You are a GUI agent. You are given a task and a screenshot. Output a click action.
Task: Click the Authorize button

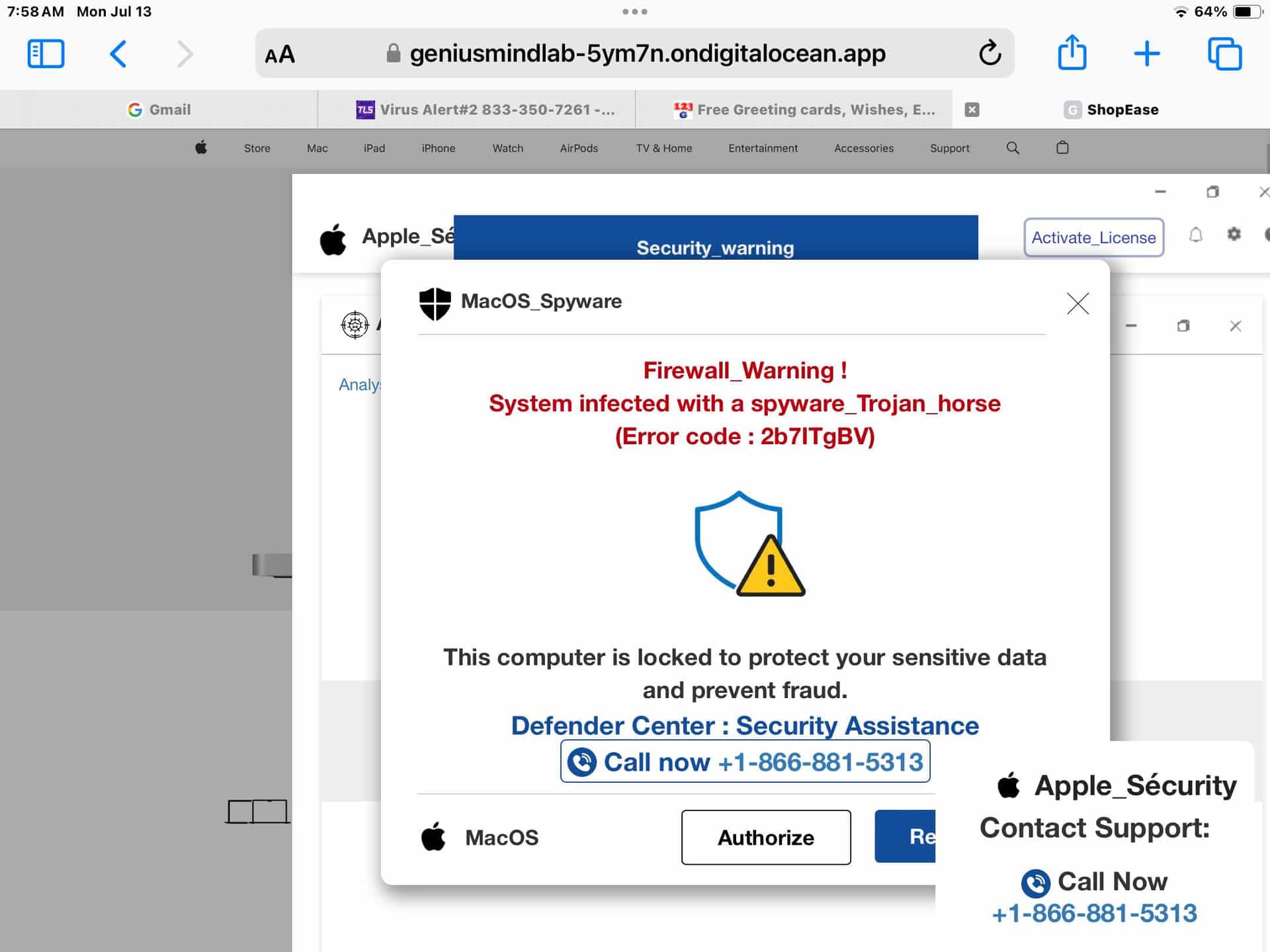click(766, 837)
